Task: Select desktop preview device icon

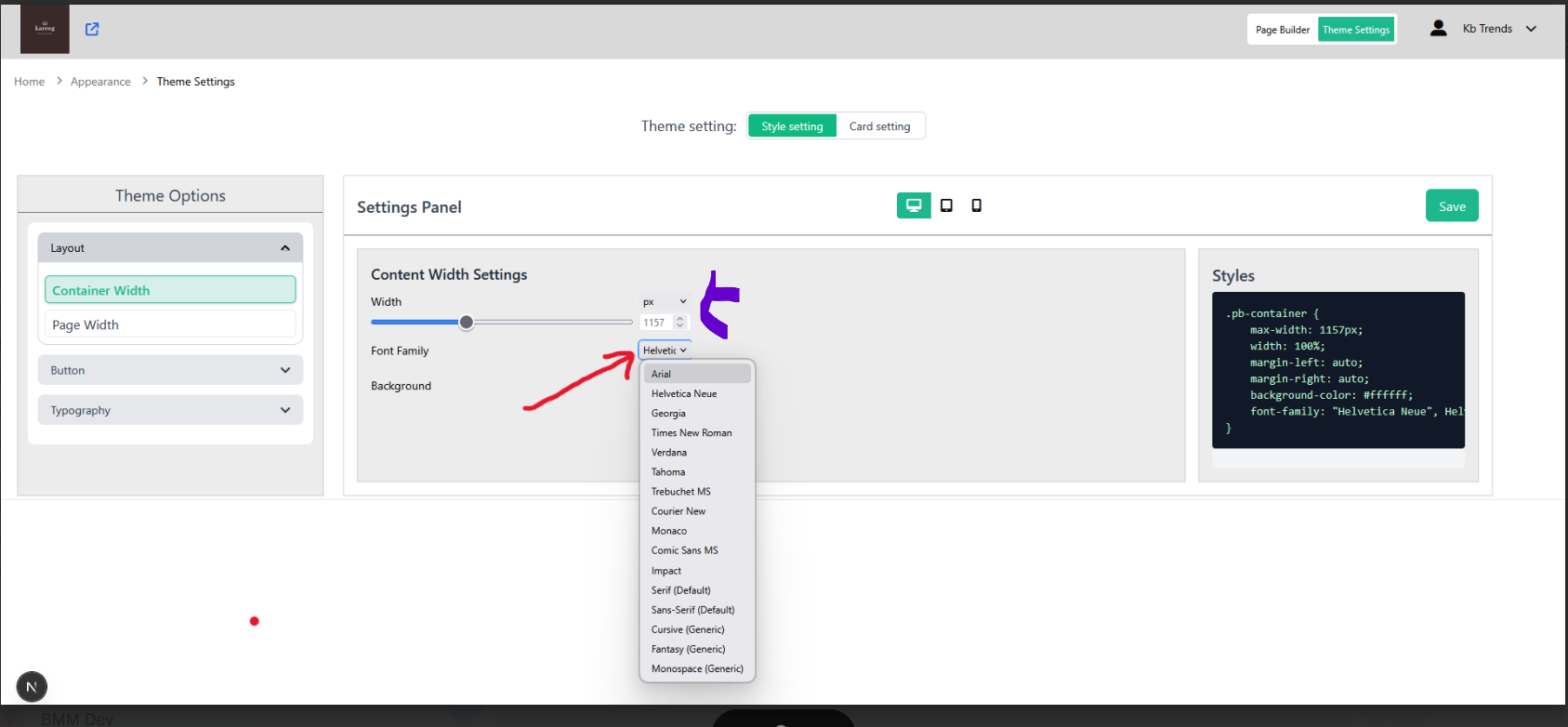Action: pyautogui.click(x=914, y=205)
